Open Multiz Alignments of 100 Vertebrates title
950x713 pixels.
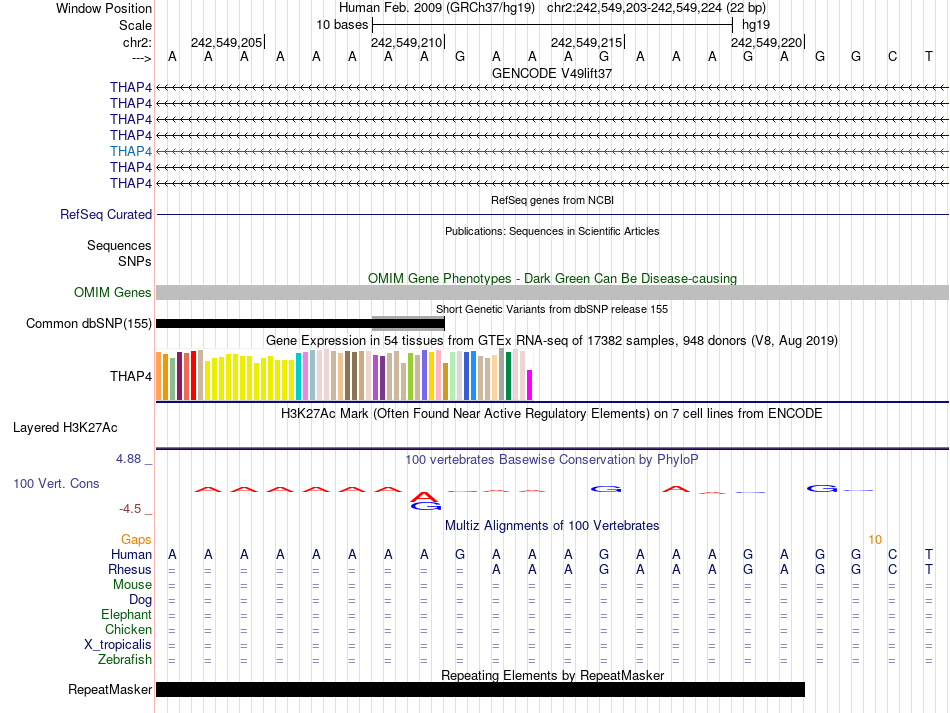(x=552, y=525)
